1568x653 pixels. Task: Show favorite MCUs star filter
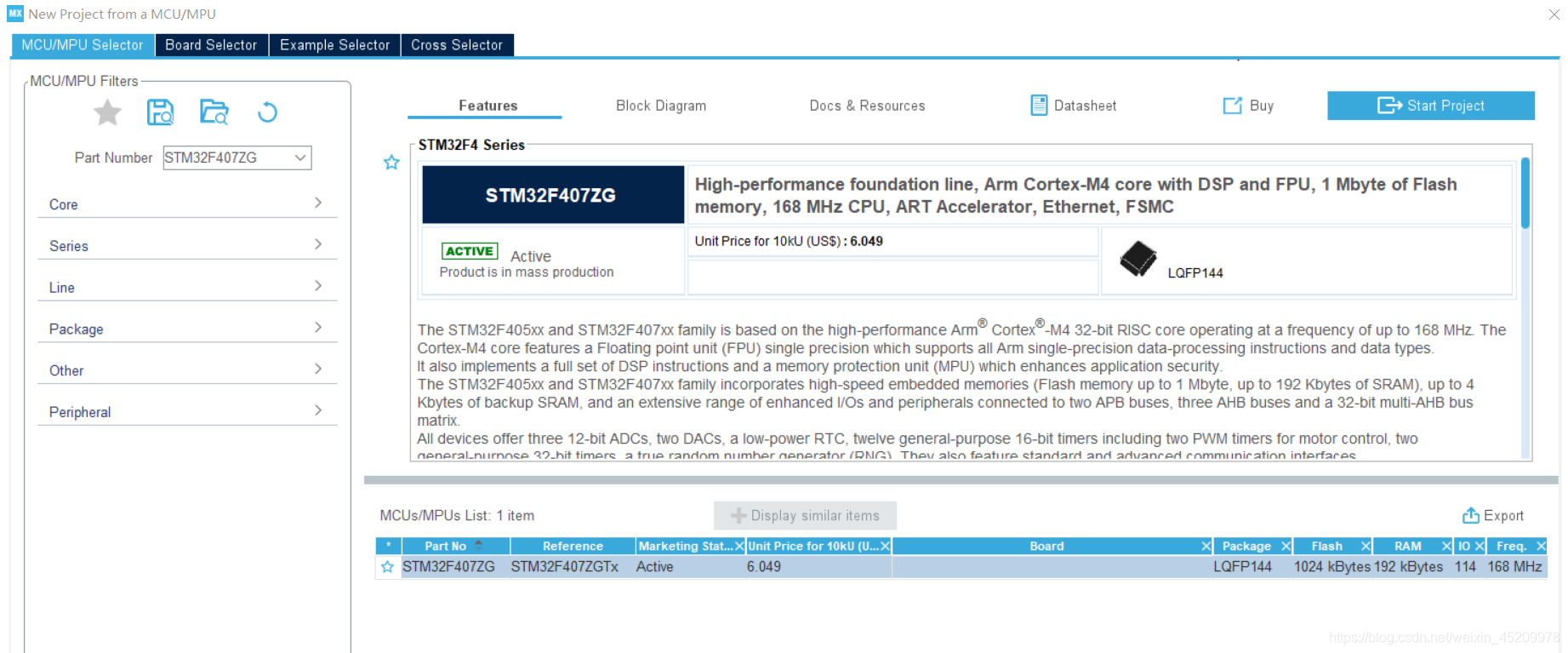pyautogui.click(x=107, y=112)
